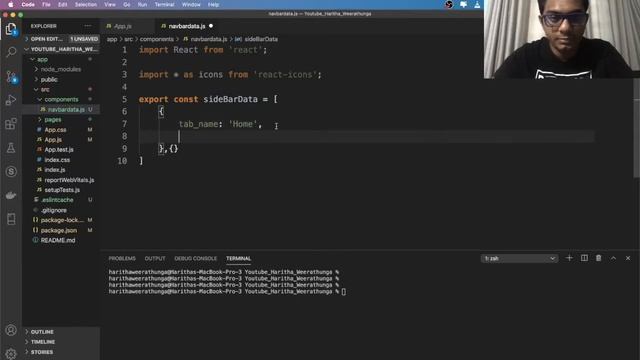Viewport: 640px width, 360px height.
Task: Open the Manage gear icon
Action: pos(11,353)
